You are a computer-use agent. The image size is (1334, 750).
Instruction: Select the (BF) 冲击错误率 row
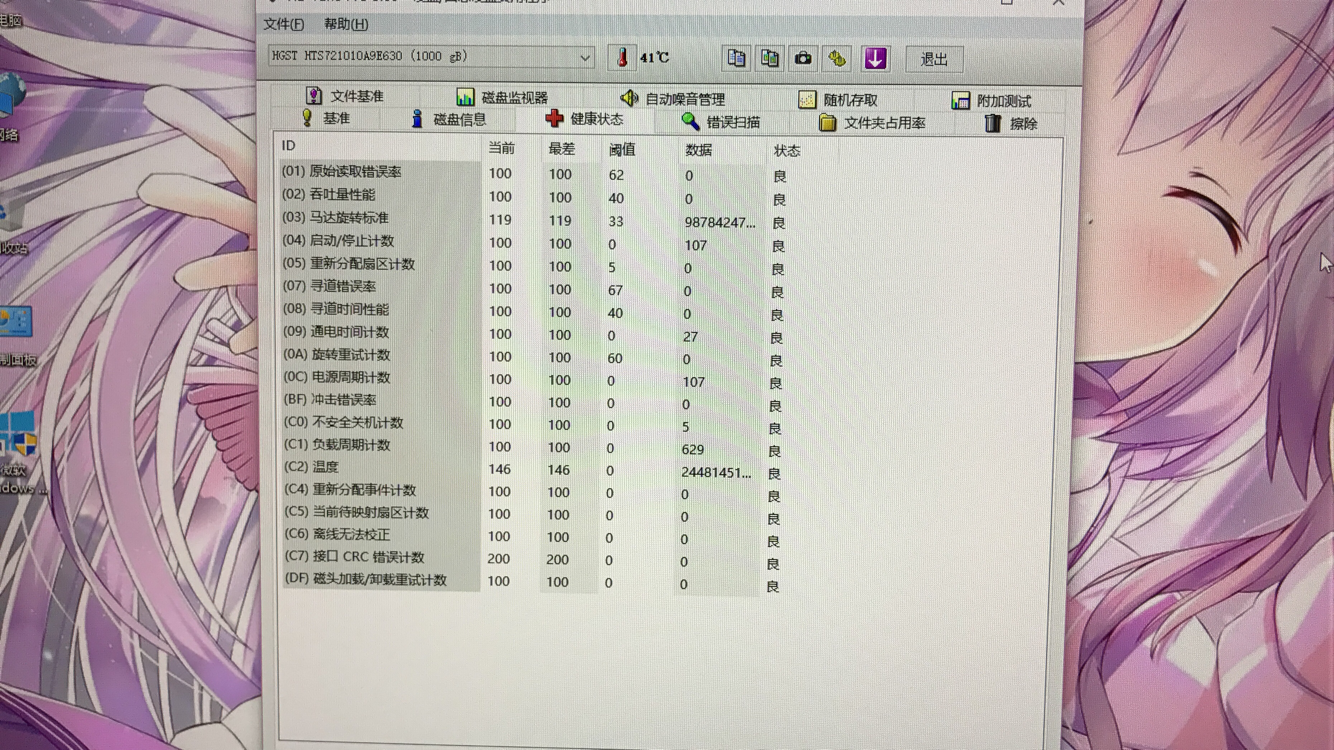535,402
